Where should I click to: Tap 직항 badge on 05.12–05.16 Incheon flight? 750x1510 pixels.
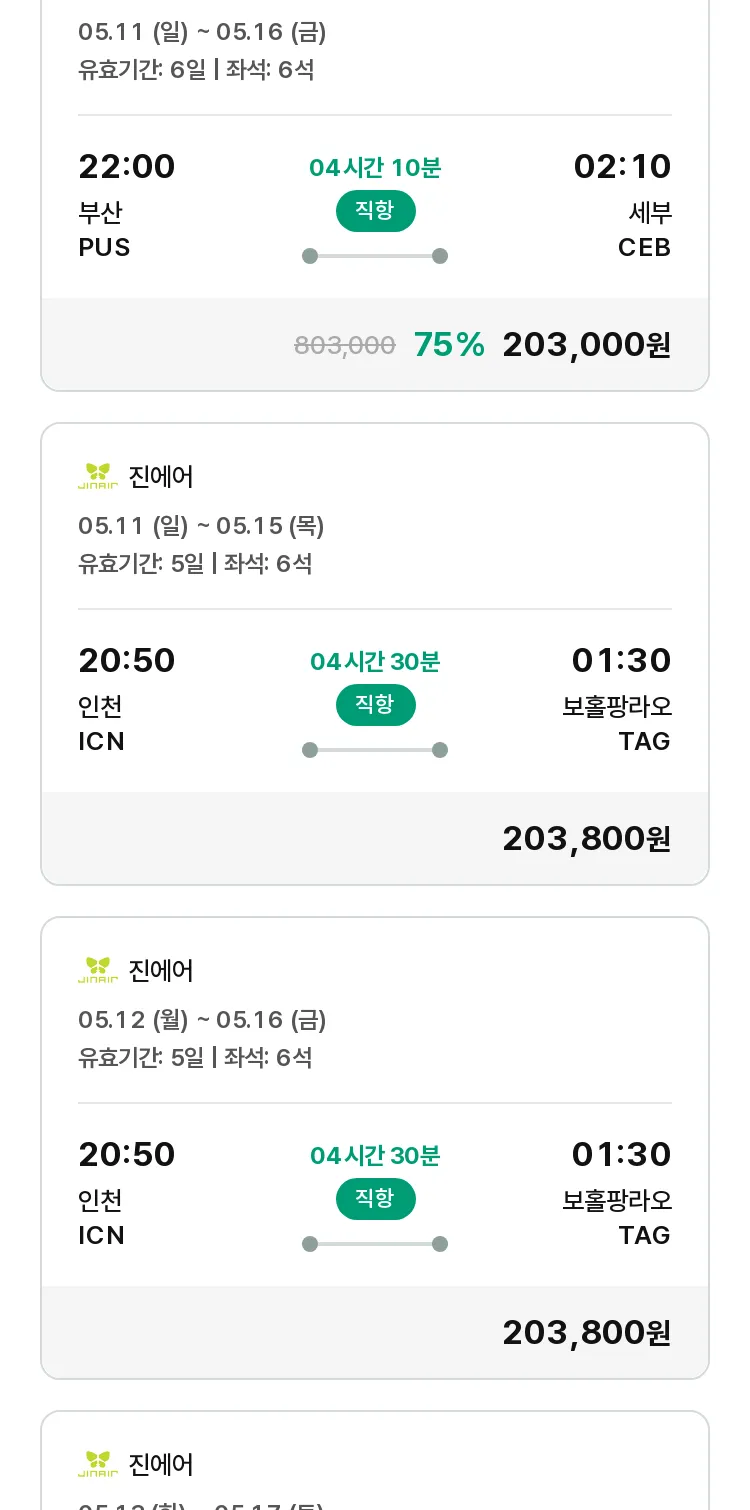coord(375,1199)
